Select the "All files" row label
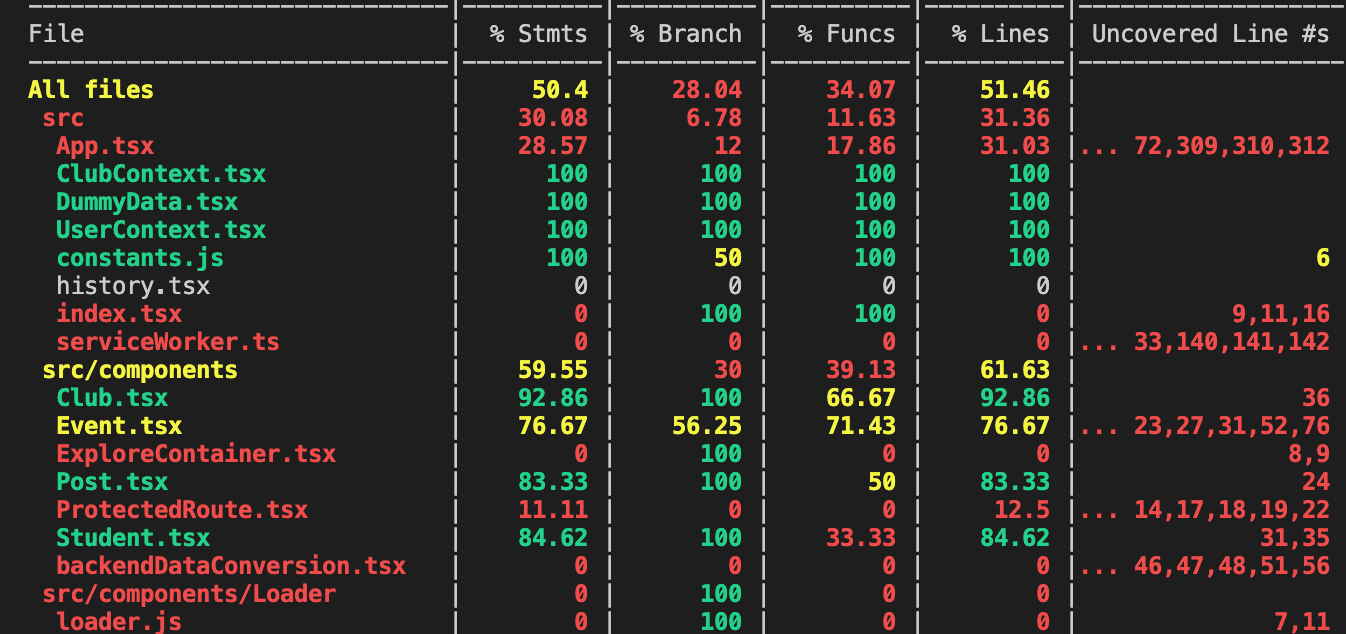1346x634 pixels. coord(91,90)
